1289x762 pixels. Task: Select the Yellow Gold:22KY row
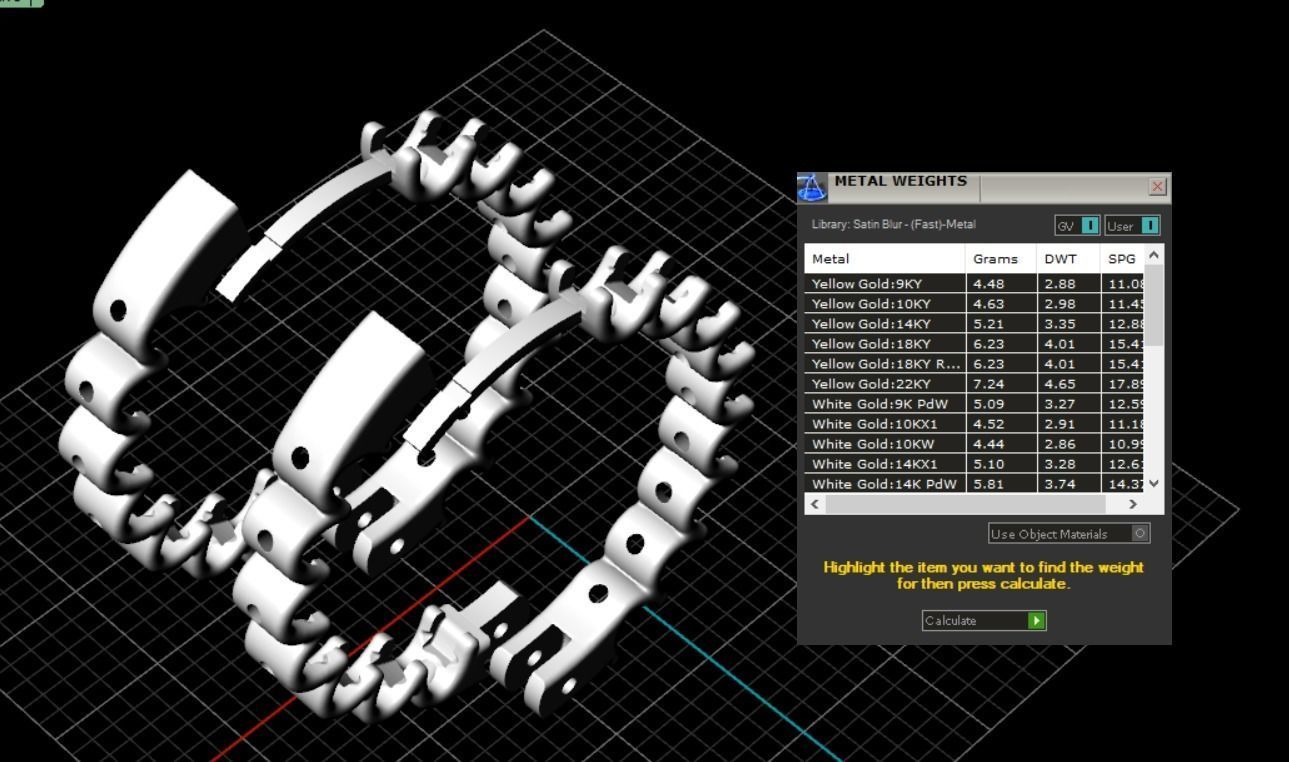click(x=975, y=384)
